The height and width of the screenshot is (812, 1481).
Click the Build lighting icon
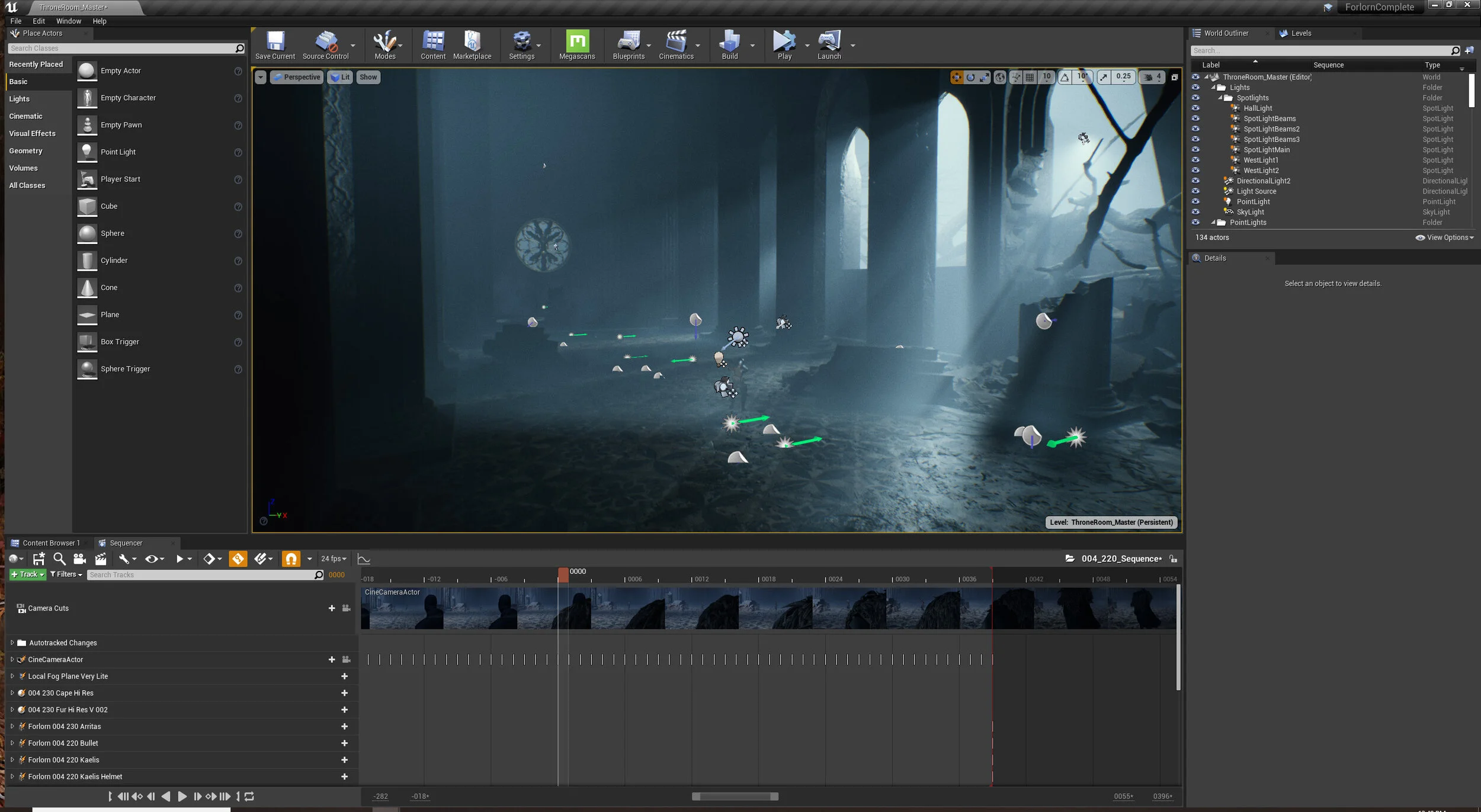click(x=729, y=44)
